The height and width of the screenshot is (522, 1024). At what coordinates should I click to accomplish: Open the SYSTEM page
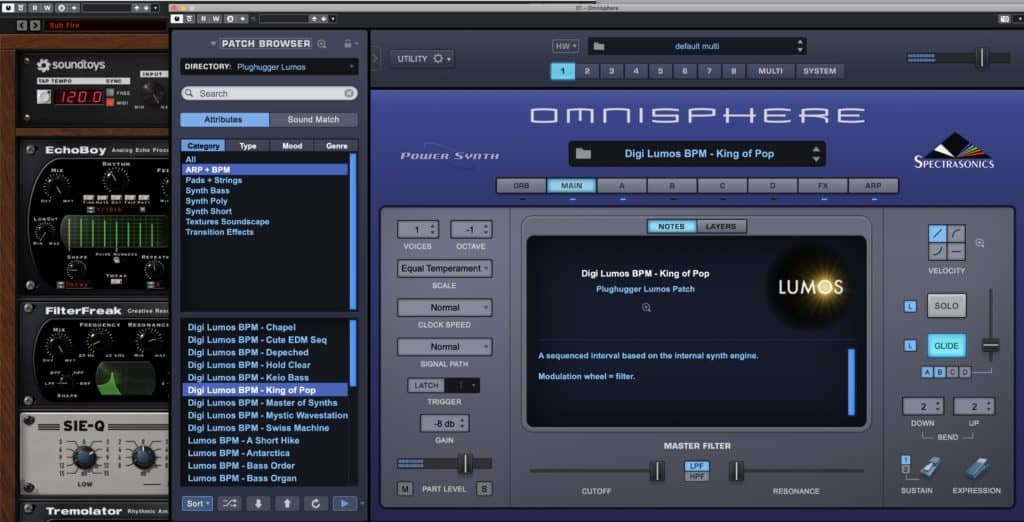(820, 71)
